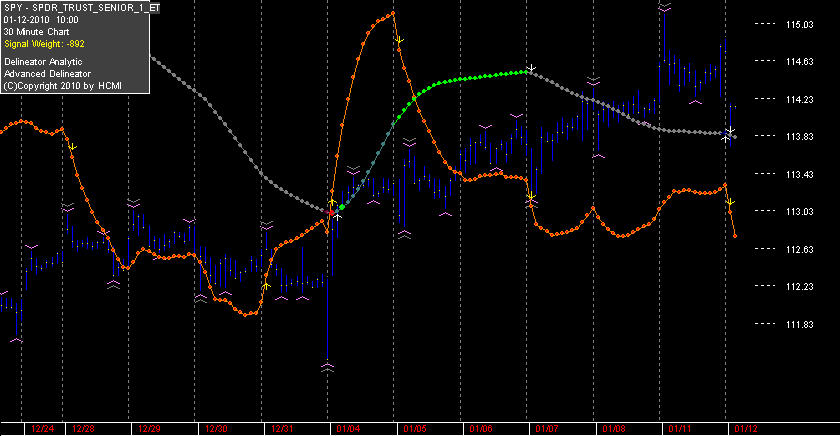Select the 30 Minute Chart label
This screenshot has width=840, height=436.
pyautogui.click(x=36, y=32)
